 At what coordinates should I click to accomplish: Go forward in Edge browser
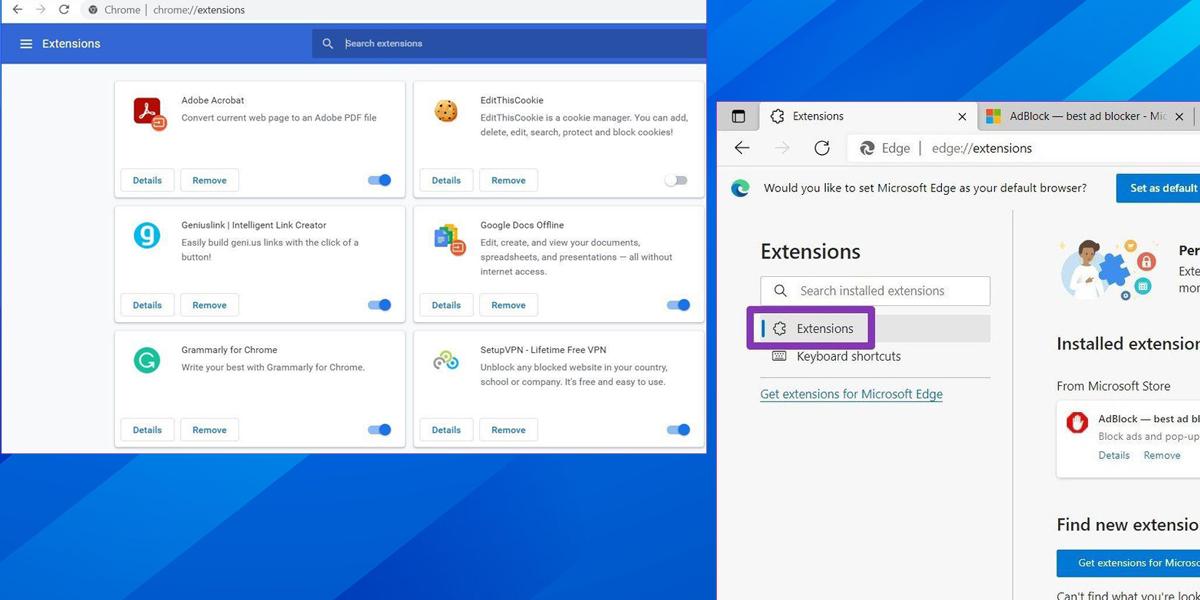coord(782,148)
